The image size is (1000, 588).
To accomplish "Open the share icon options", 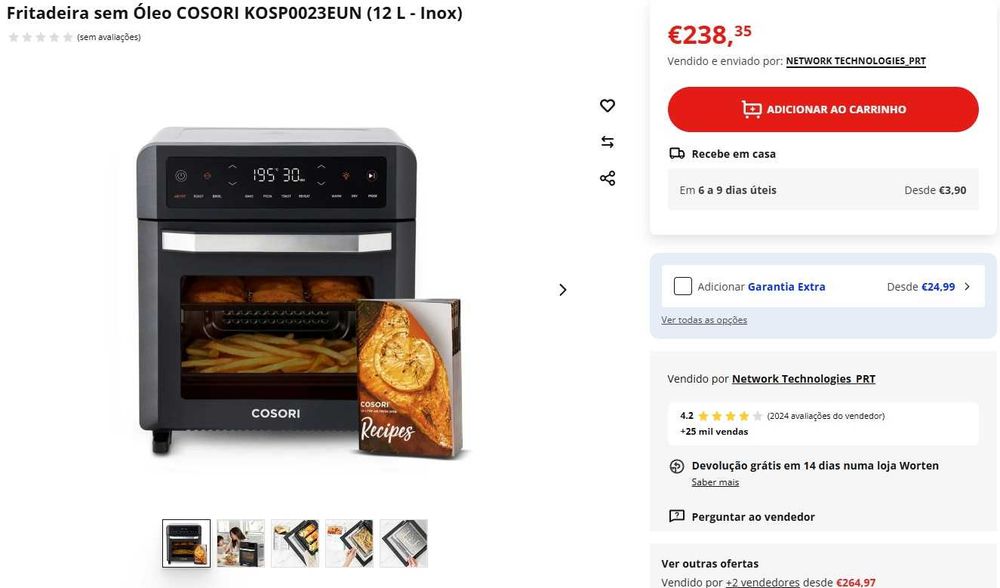I will 607,178.
